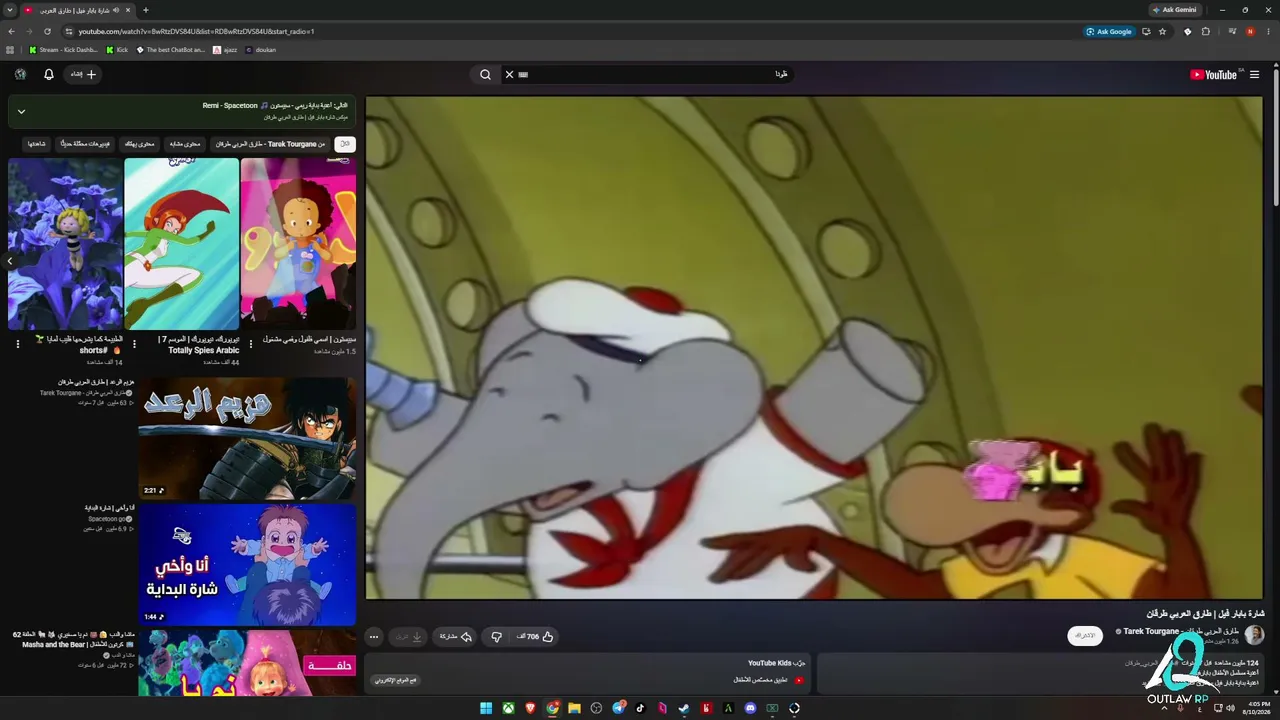Like the video with 706 thousand likes
1280x720 pixels.
(535, 636)
